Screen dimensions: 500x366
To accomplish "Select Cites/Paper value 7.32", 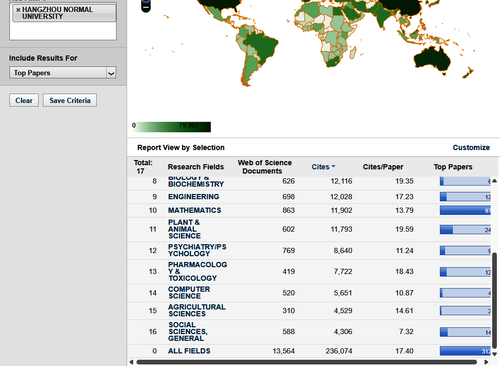I will [x=406, y=332].
